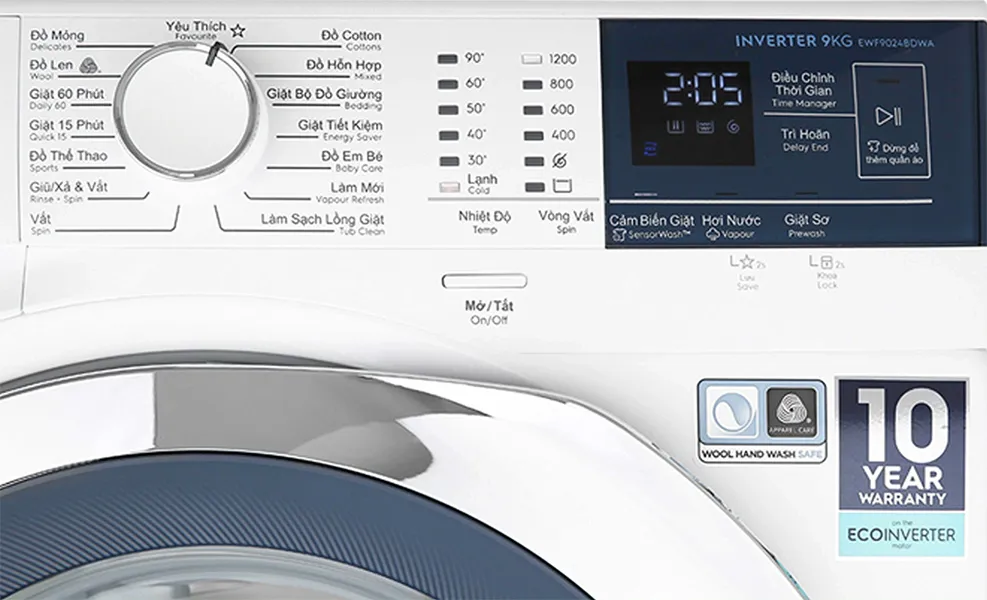Click the INVERTER 9KG model text
Viewport: 987px width, 600px height.
point(793,42)
